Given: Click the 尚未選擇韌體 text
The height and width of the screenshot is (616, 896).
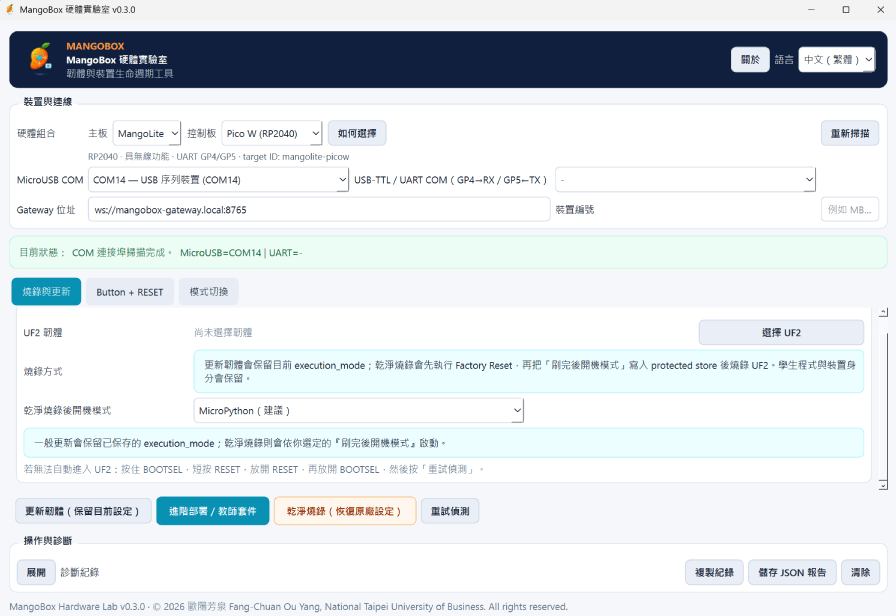Looking at the screenshot, I should [223, 333].
